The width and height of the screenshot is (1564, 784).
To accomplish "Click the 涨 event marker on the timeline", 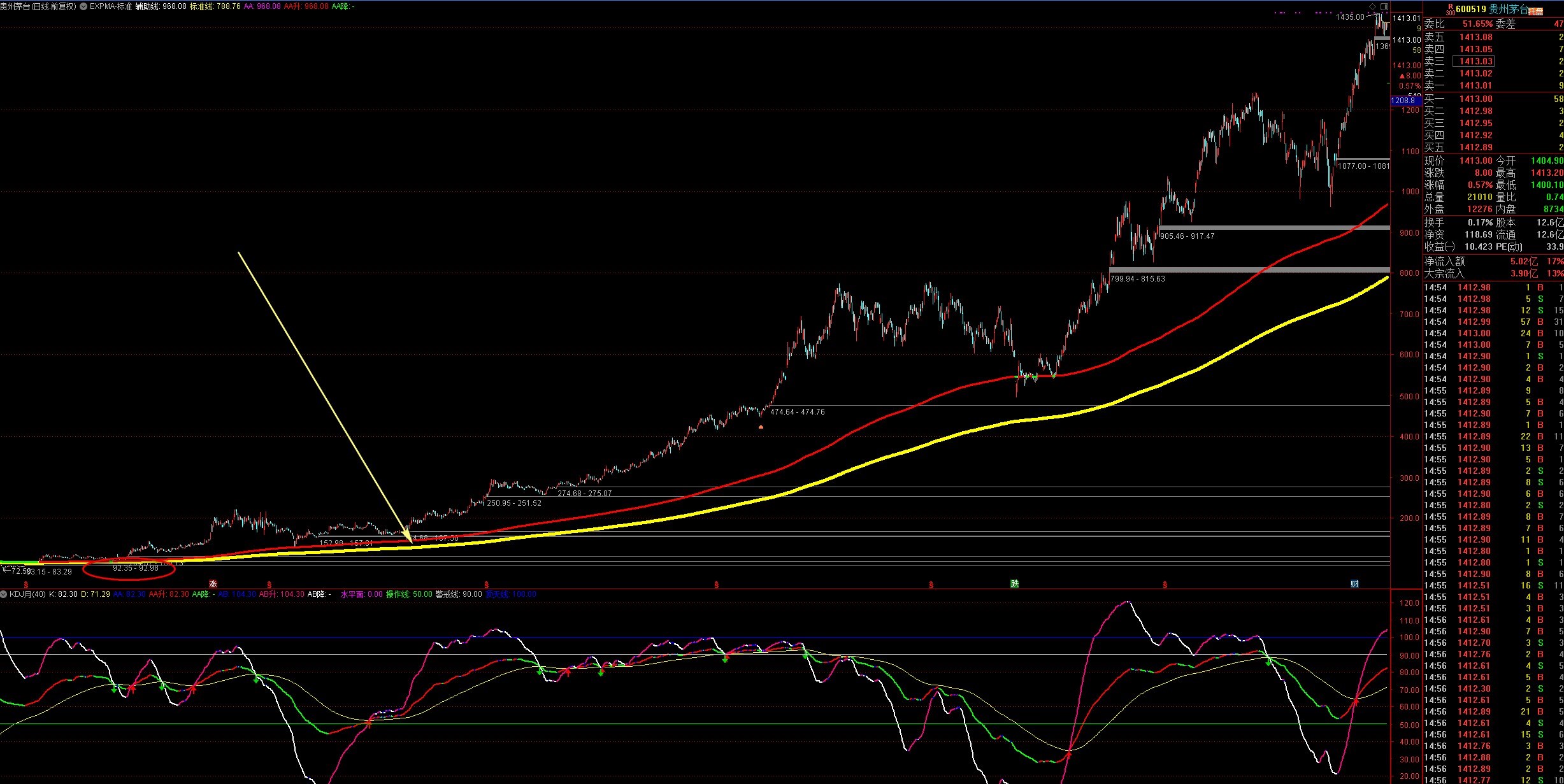I will click(213, 583).
